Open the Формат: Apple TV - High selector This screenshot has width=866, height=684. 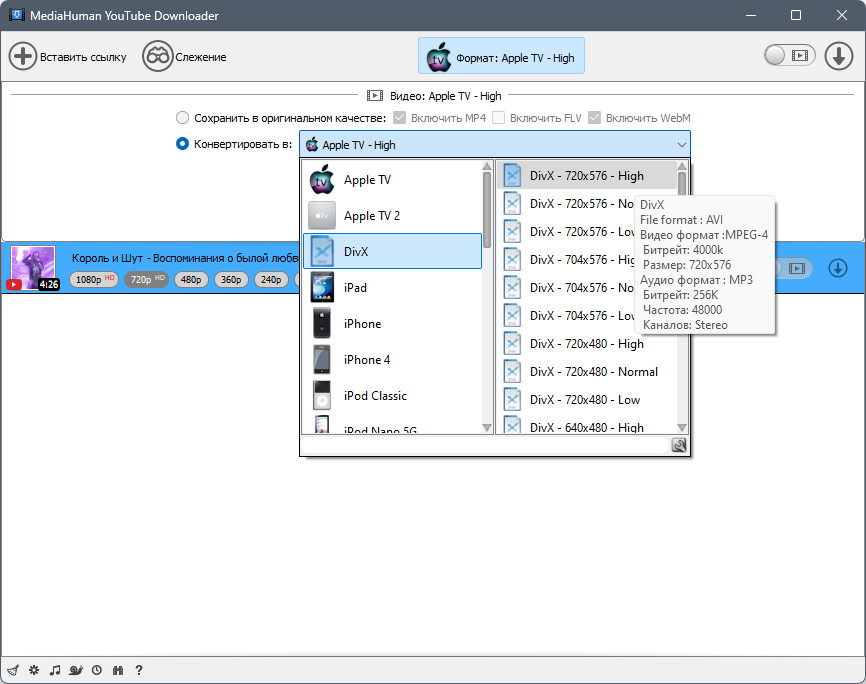[501, 56]
